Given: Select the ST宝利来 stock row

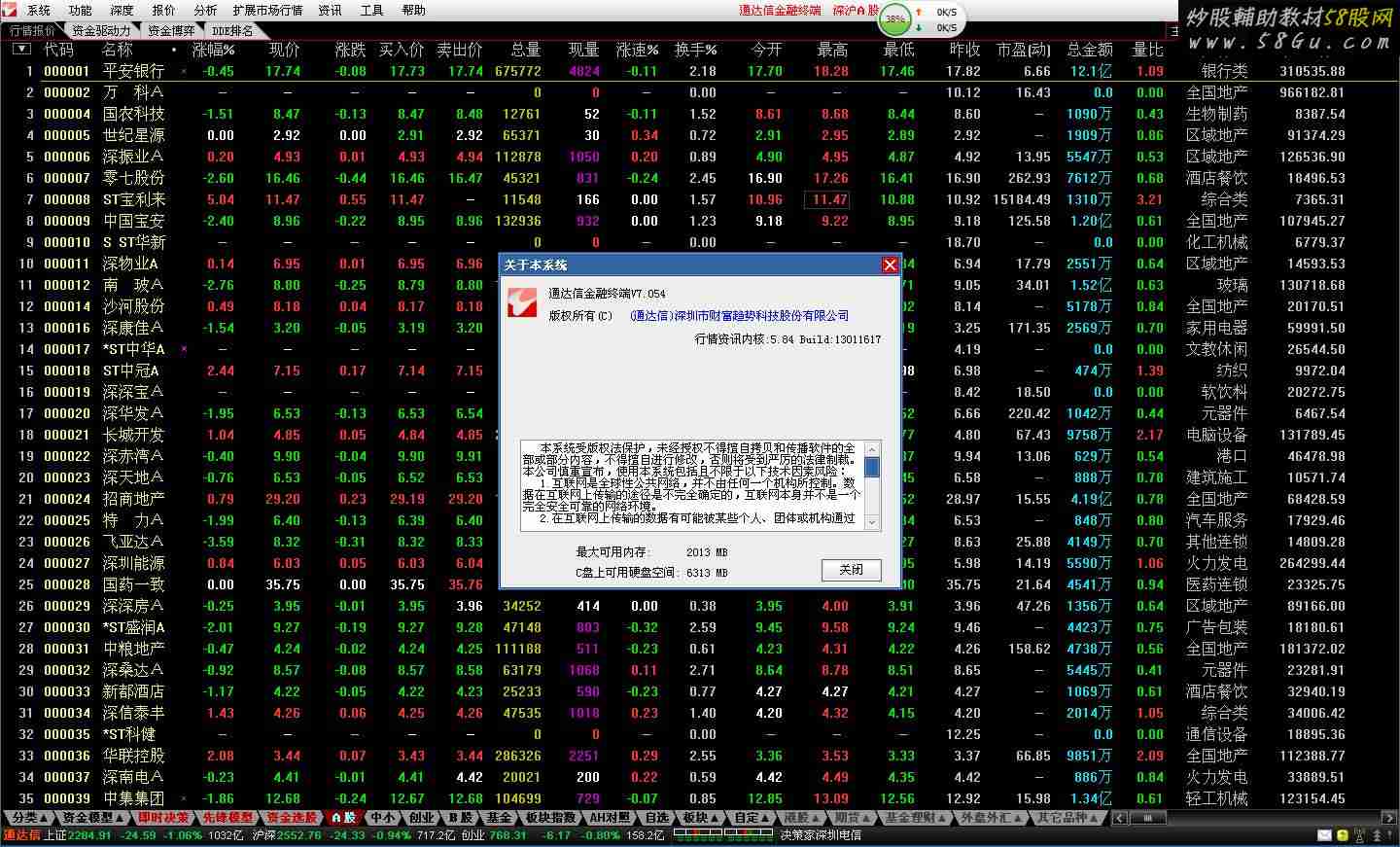Looking at the screenshot, I should point(700,199).
